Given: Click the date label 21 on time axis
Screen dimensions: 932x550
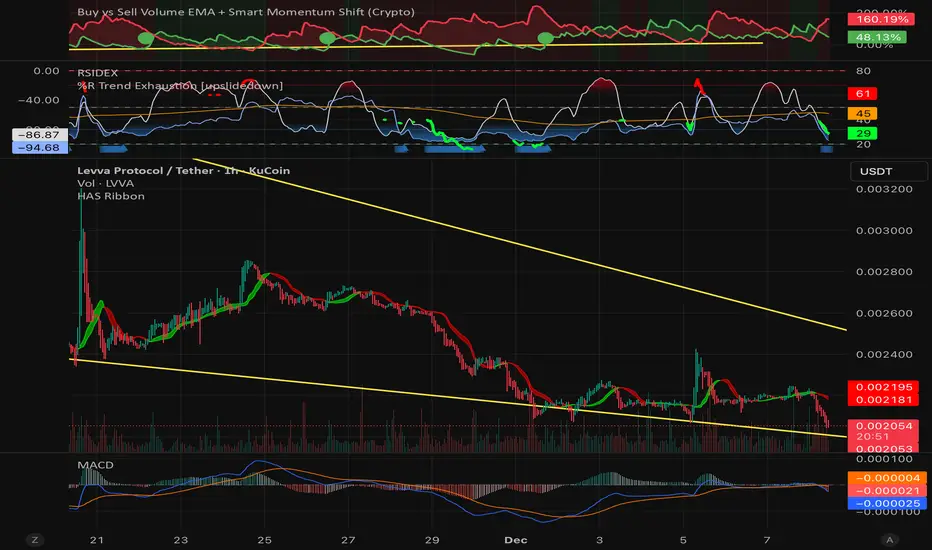Looking at the screenshot, I should click(x=97, y=540).
